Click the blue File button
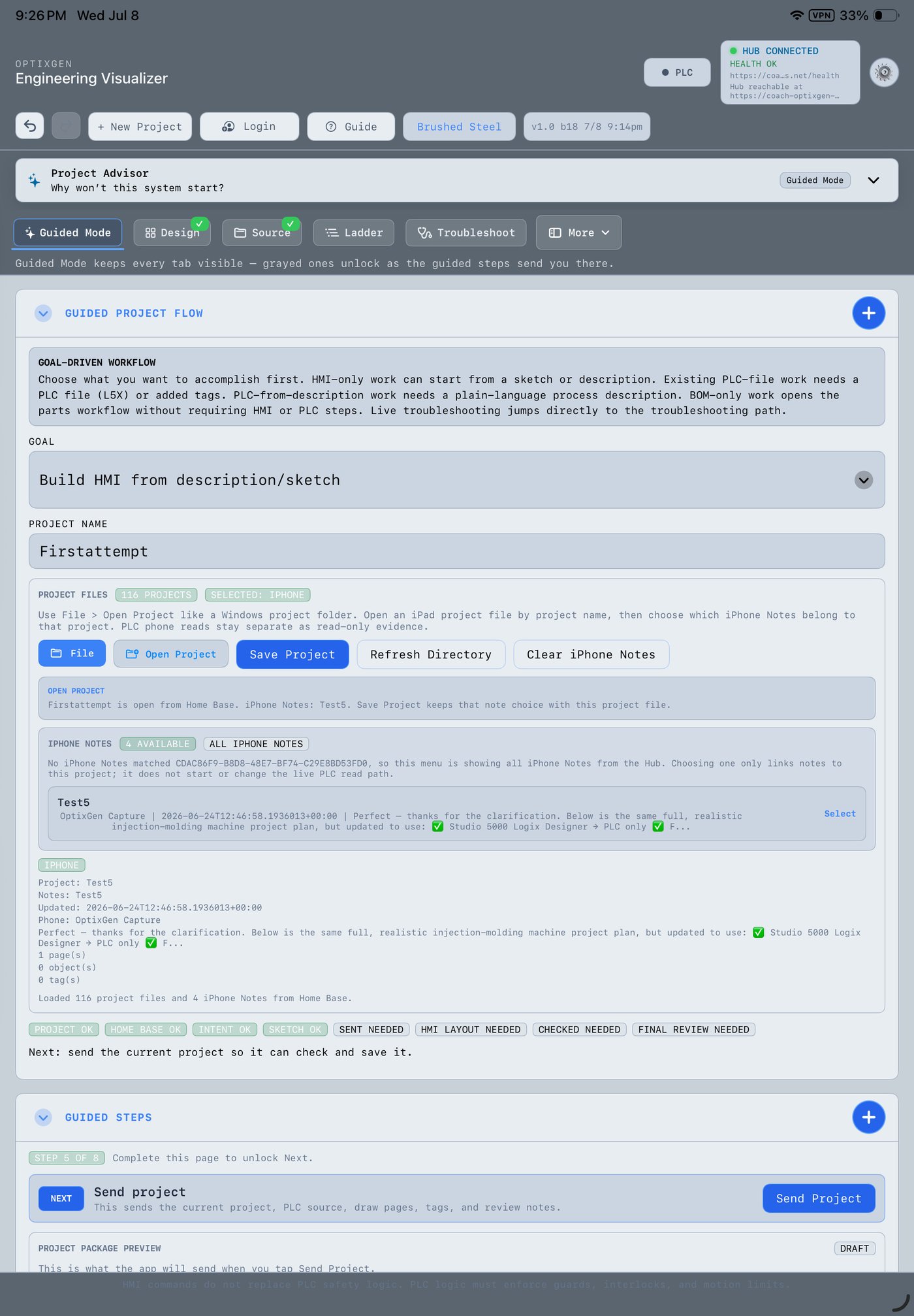 coord(72,654)
